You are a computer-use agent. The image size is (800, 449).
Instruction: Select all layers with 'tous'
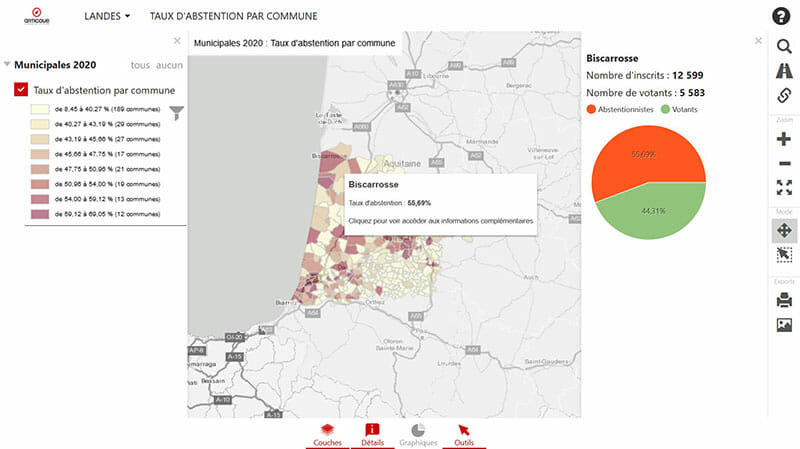[x=140, y=65]
